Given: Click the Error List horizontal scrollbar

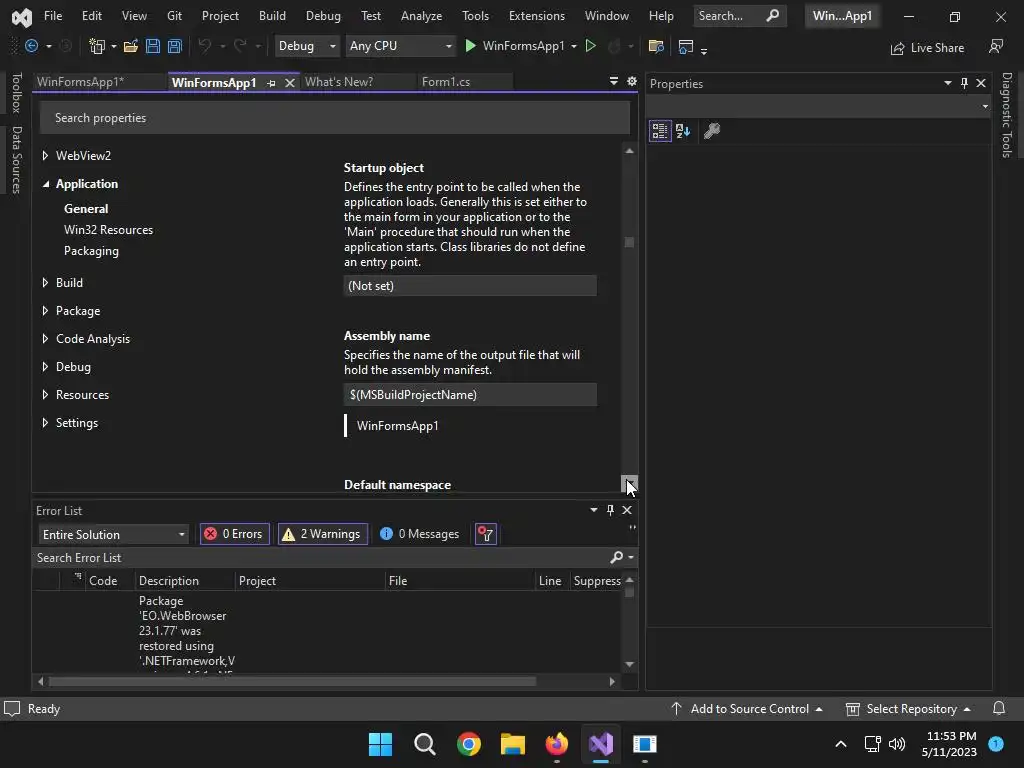Looking at the screenshot, I should click(293, 681).
